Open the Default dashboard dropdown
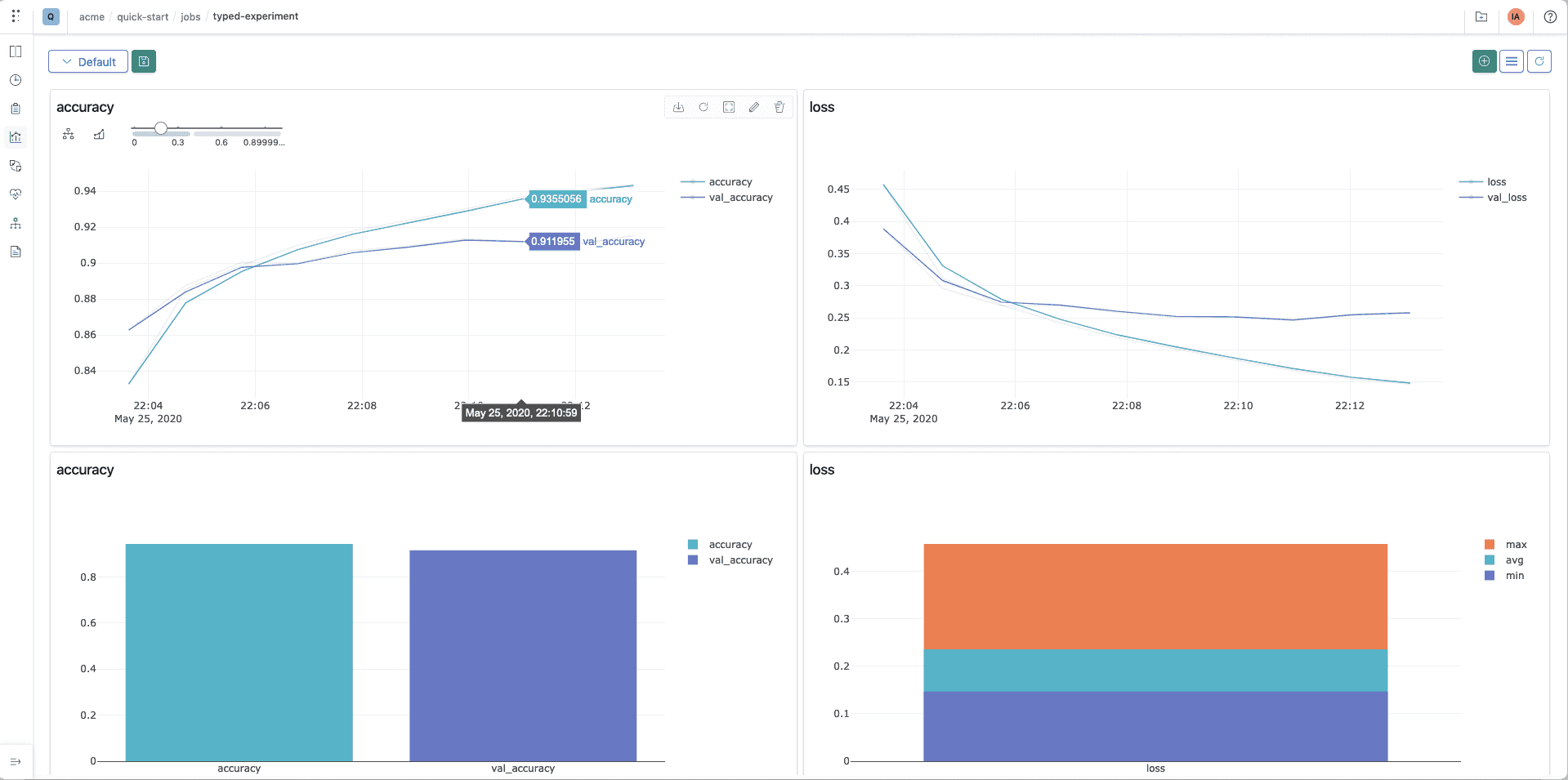 point(88,62)
